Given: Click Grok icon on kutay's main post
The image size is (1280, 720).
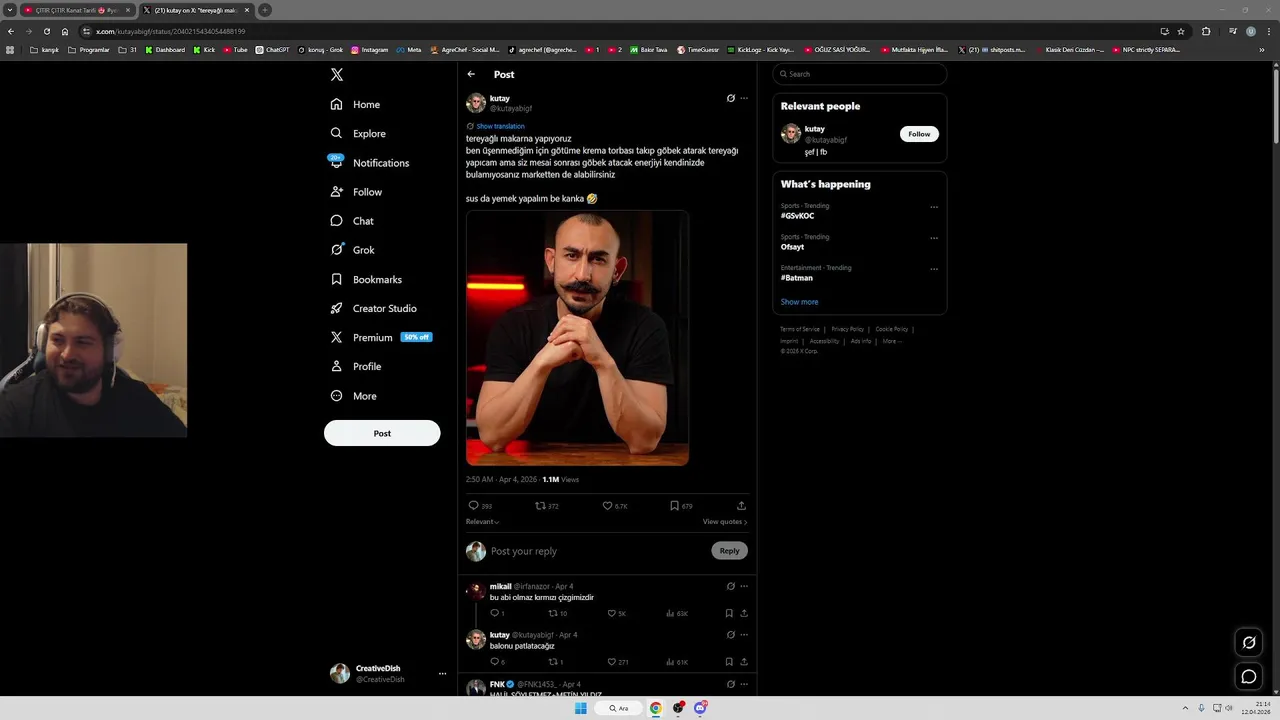Looking at the screenshot, I should coord(731,98).
